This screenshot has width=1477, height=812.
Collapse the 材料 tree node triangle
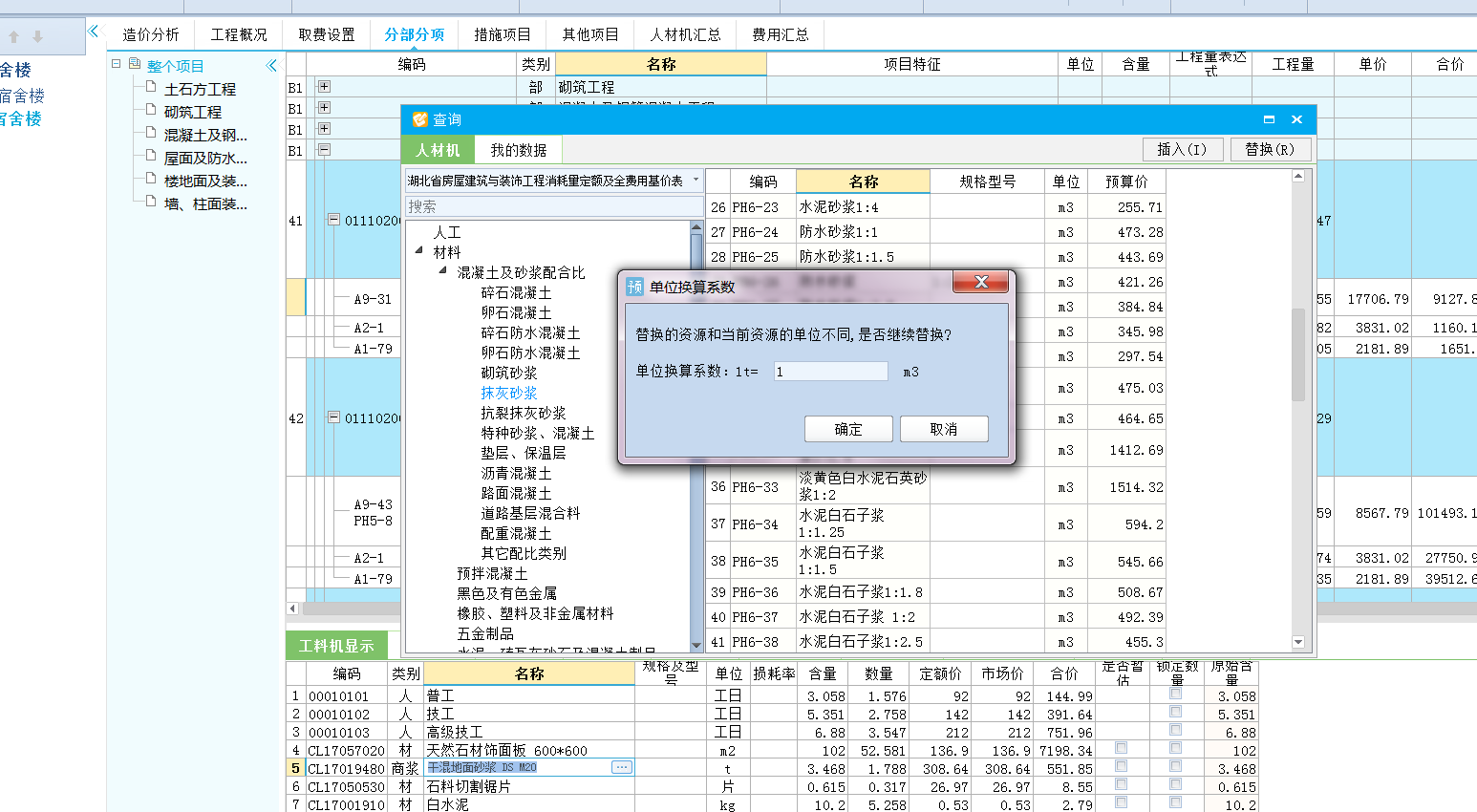click(x=419, y=251)
